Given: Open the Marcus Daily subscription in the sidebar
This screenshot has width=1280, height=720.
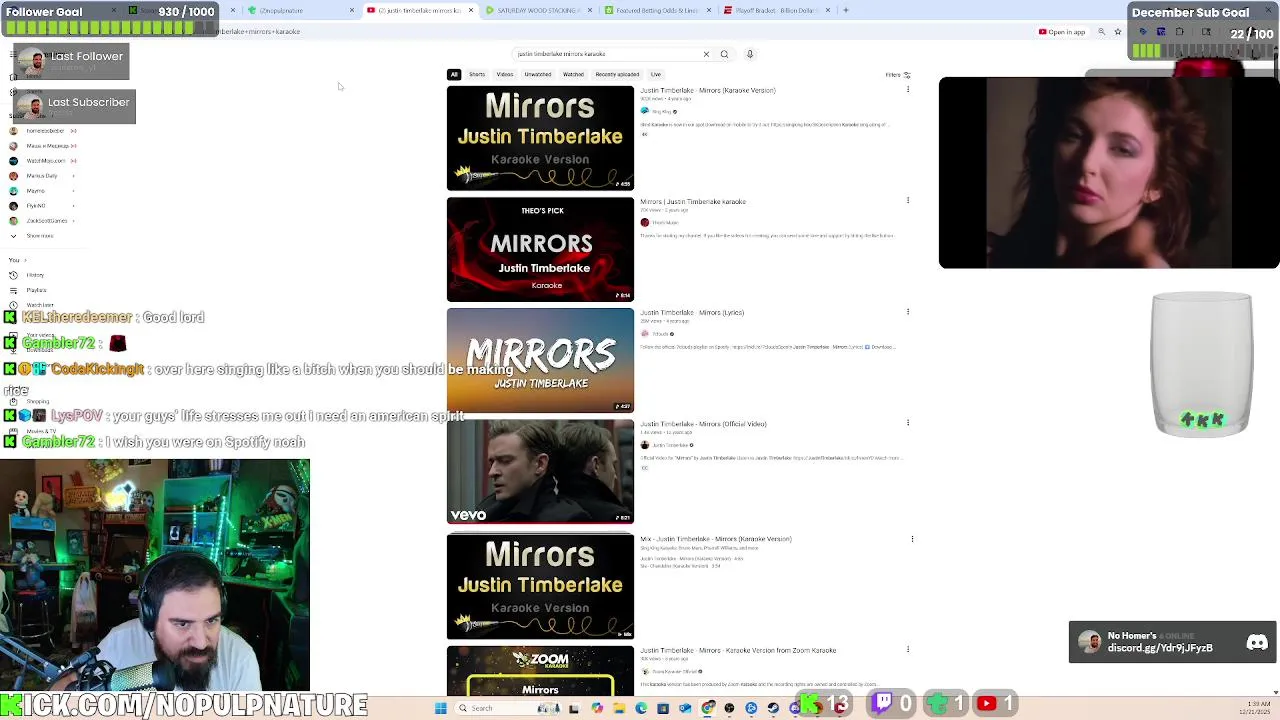Looking at the screenshot, I should click(x=41, y=176).
